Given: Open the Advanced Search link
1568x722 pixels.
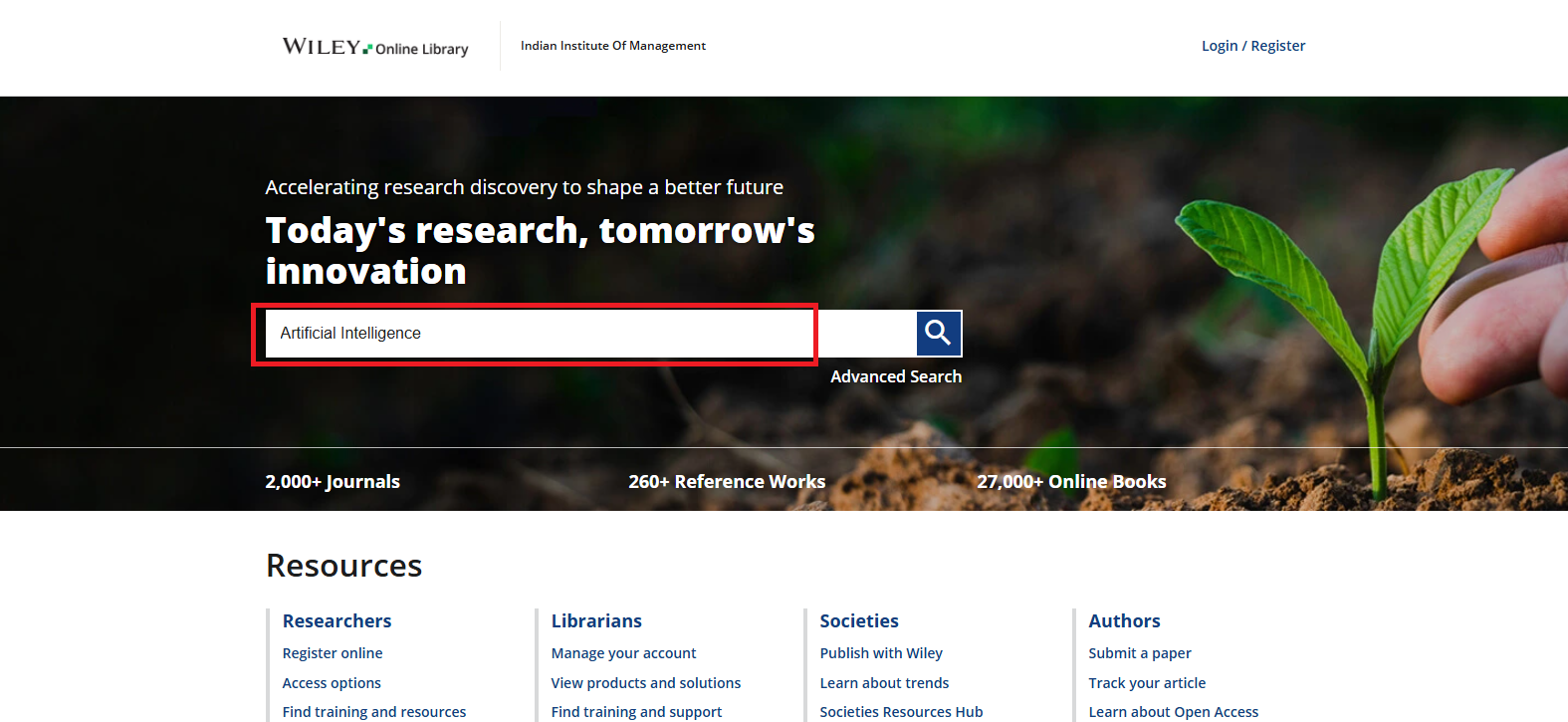Looking at the screenshot, I should point(895,376).
